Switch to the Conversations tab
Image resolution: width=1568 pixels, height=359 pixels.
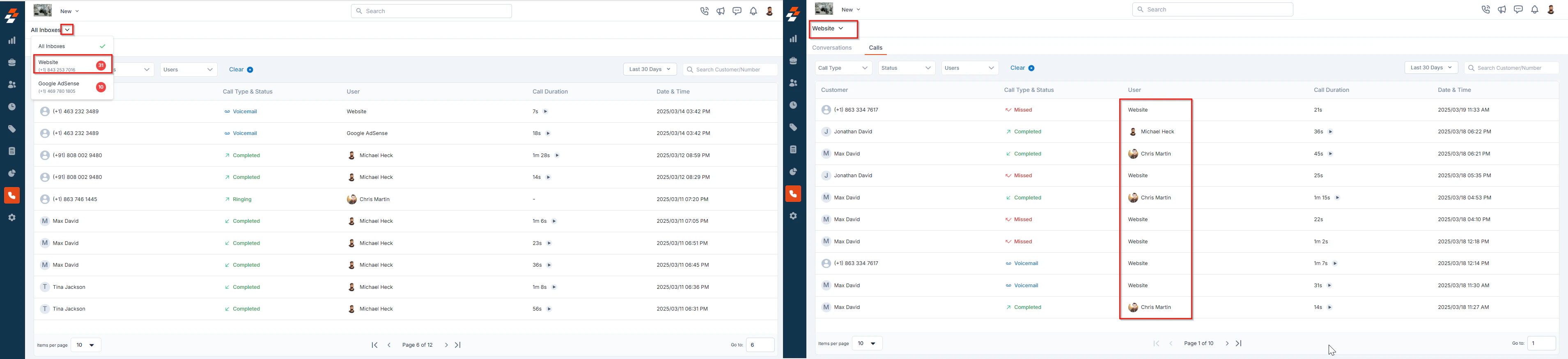pos(831,48)
